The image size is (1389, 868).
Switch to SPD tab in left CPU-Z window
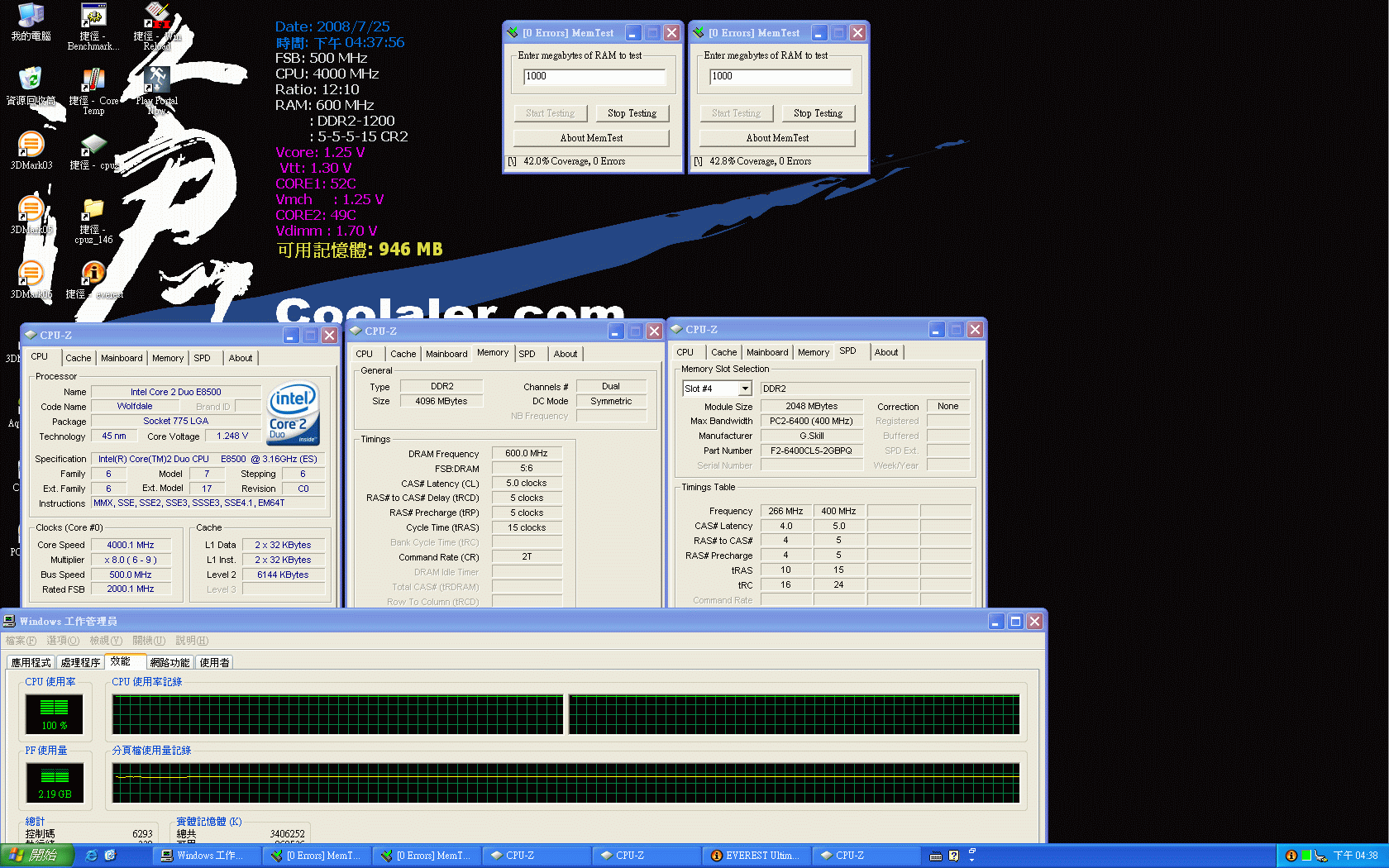(x=203, y=358)
